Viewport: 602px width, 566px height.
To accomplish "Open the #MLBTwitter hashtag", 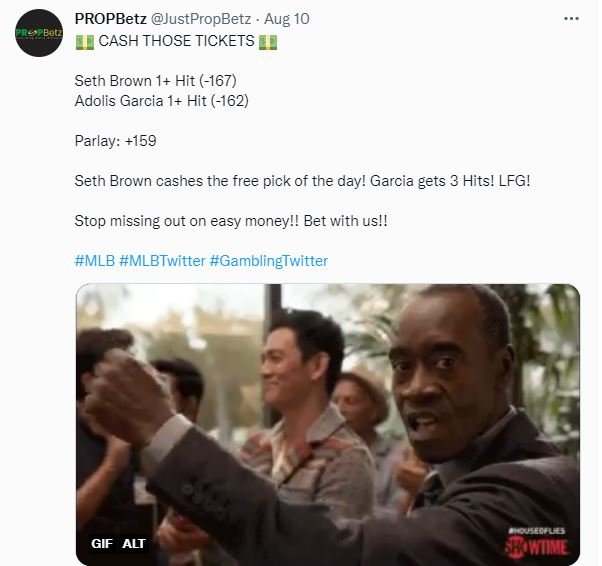I will pyautogui.click(x=162, y=261).
